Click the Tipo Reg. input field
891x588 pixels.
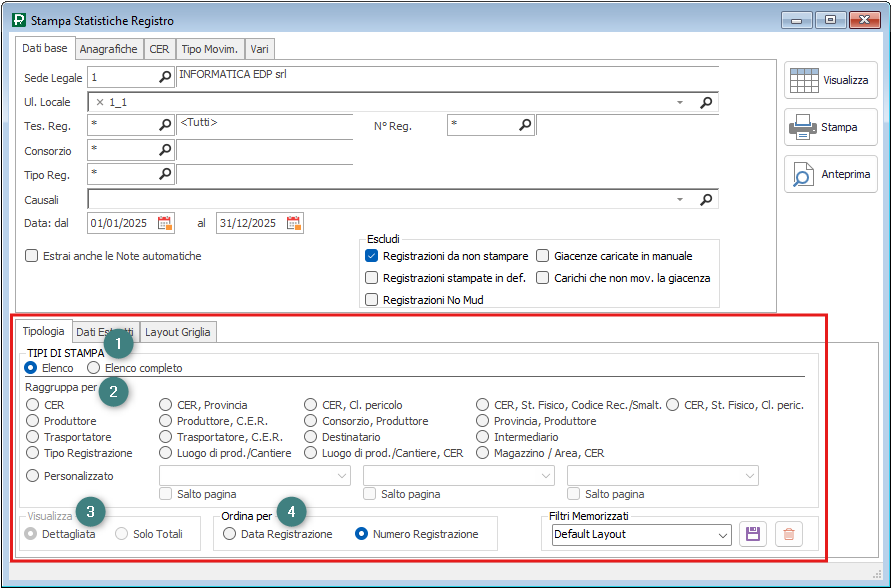click(121, 174)
